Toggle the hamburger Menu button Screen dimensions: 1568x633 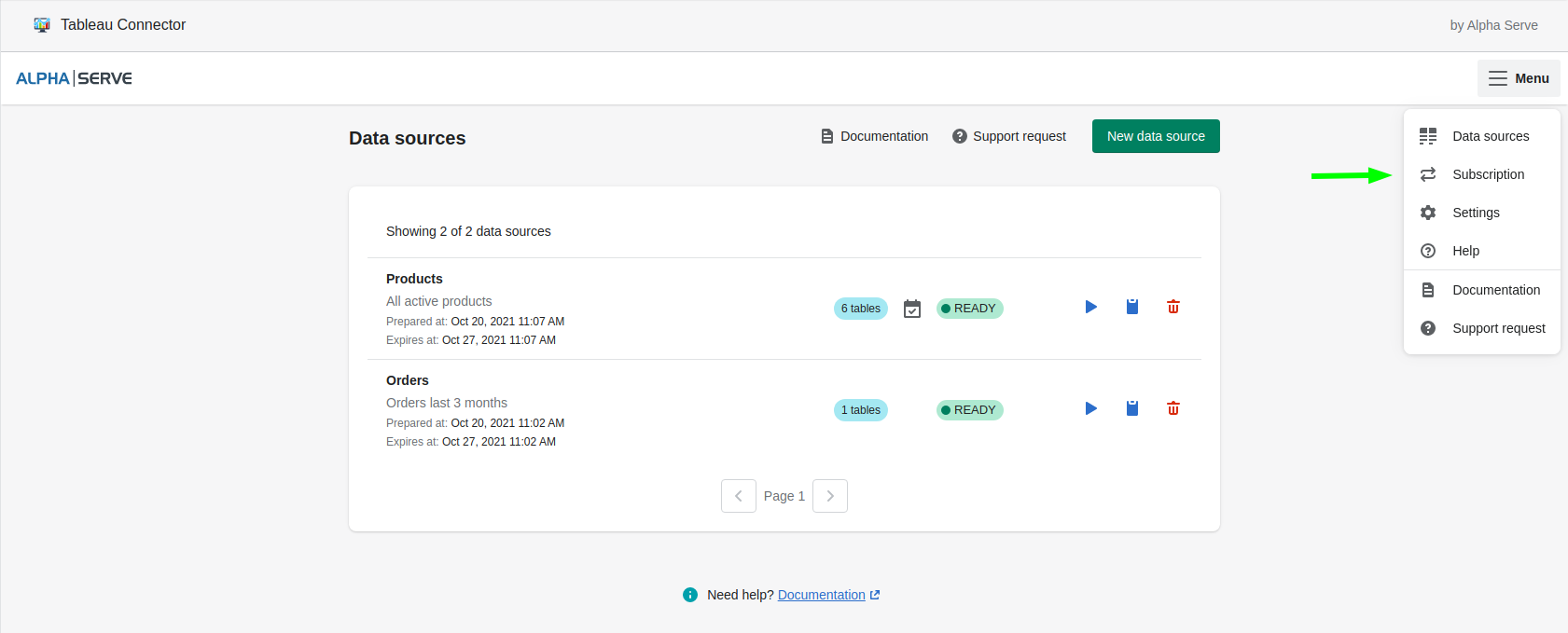point(1518,78)
